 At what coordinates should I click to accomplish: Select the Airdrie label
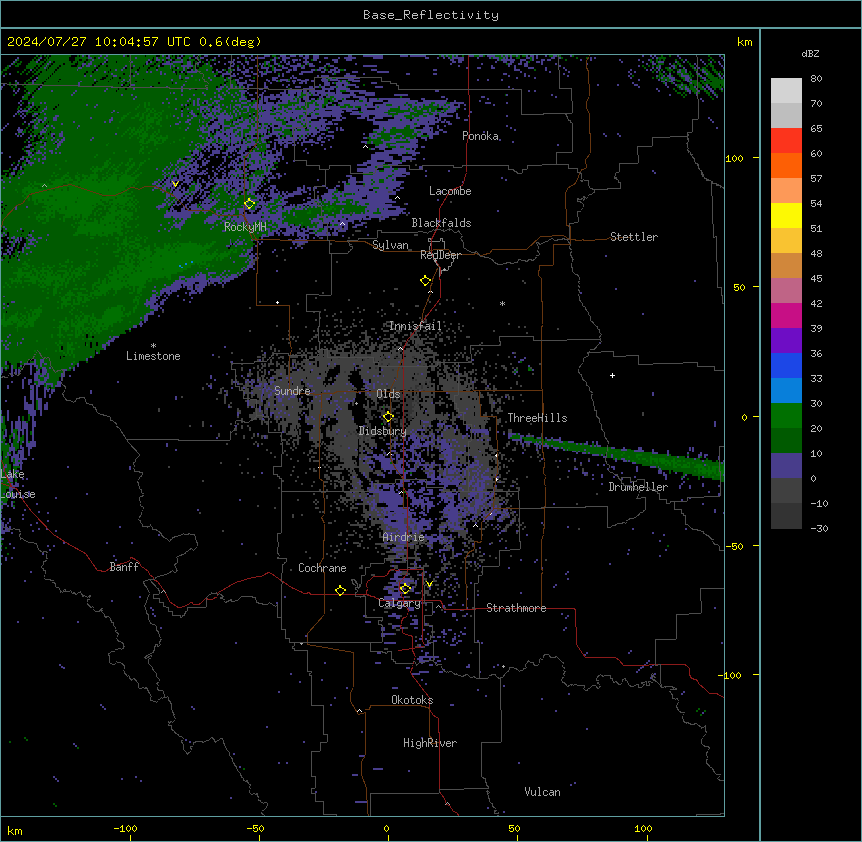(x=404, y=537)
